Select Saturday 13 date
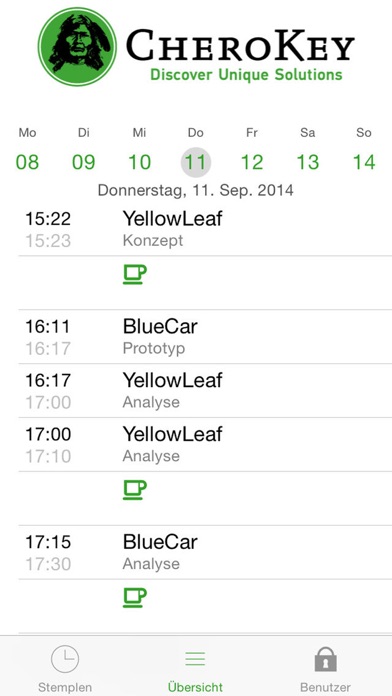Image resolution: width=392 pixels, height=696 pixels. (308, 162)
